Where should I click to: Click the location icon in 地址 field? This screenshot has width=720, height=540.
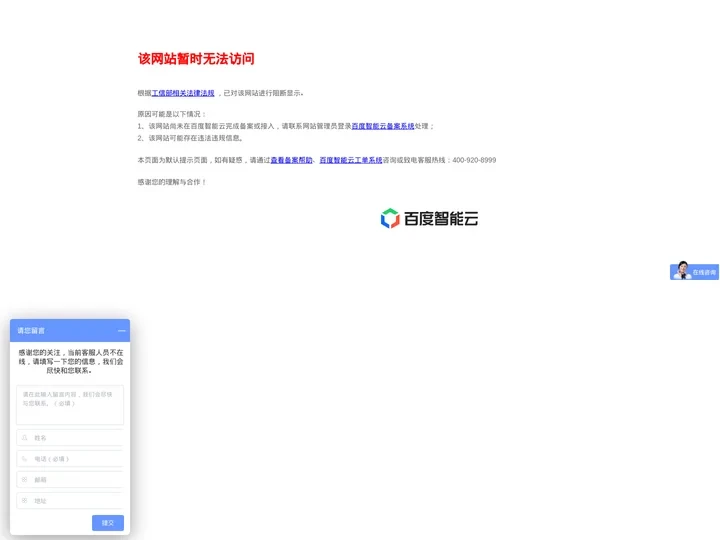pos(25,501)
